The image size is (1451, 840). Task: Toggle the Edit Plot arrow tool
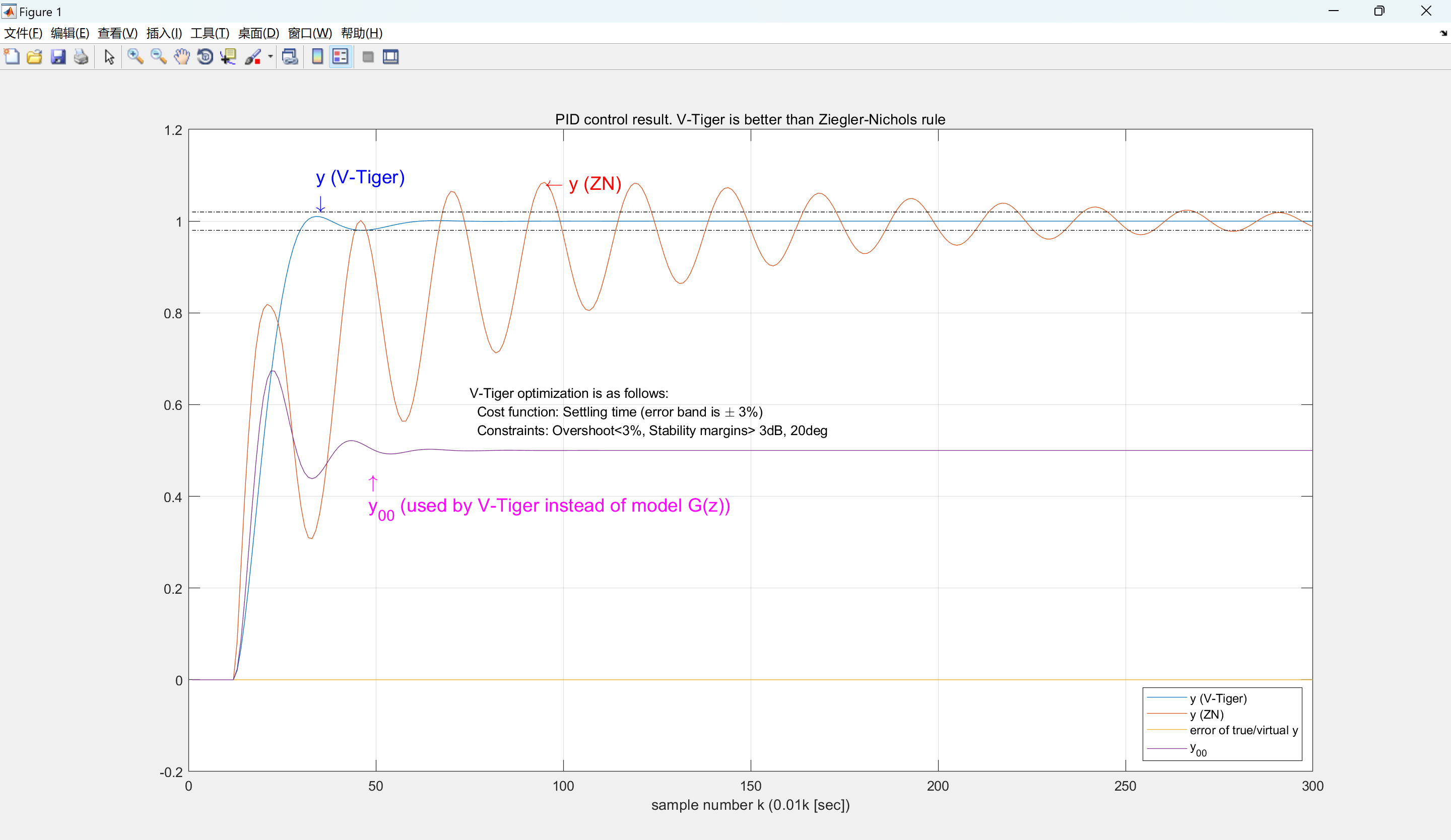point(109,56)
